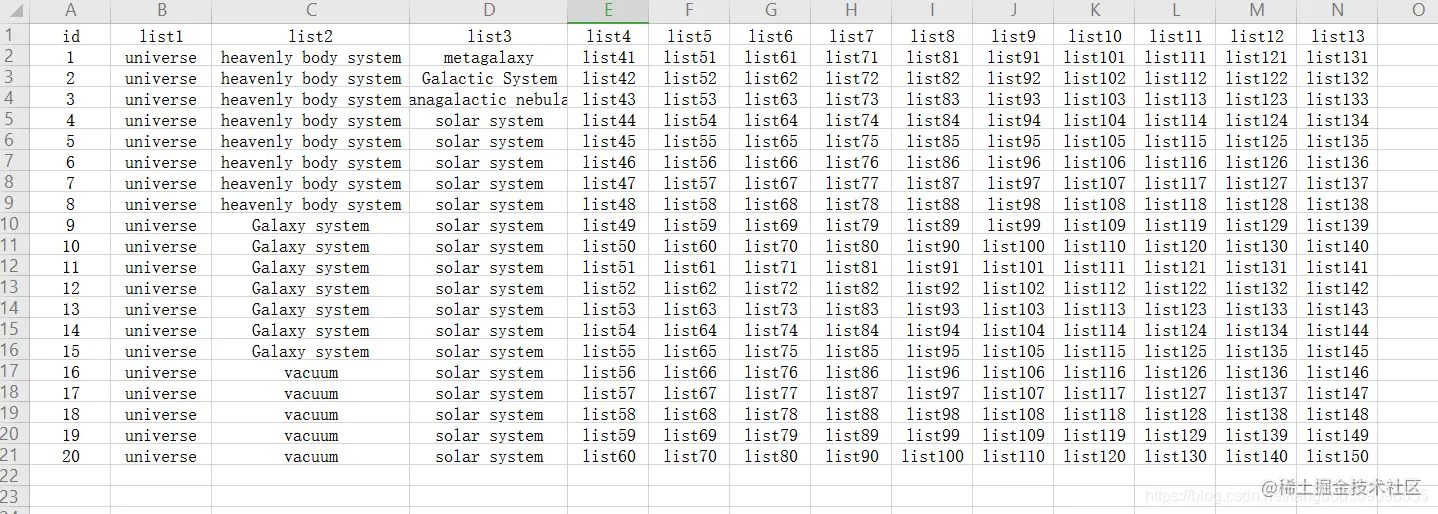Select the 'metagalaxy' cell
Screen dimensions: 1438x514
coord(489,57)
